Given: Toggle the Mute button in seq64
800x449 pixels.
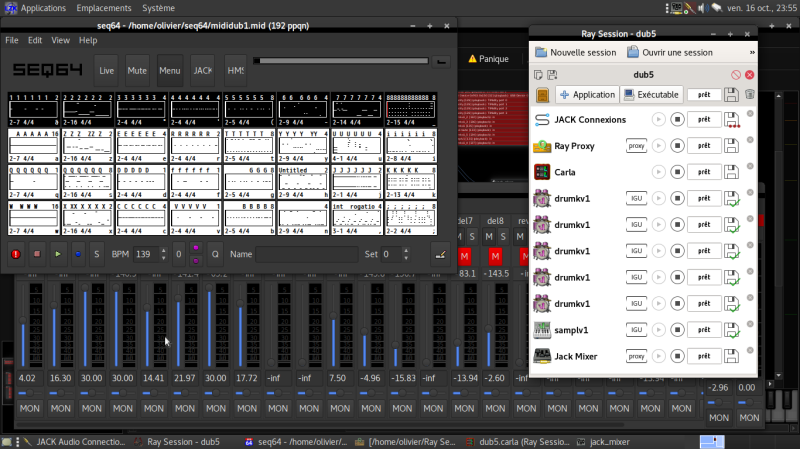Looking at the screenshot, I should (x=137, y=71).
